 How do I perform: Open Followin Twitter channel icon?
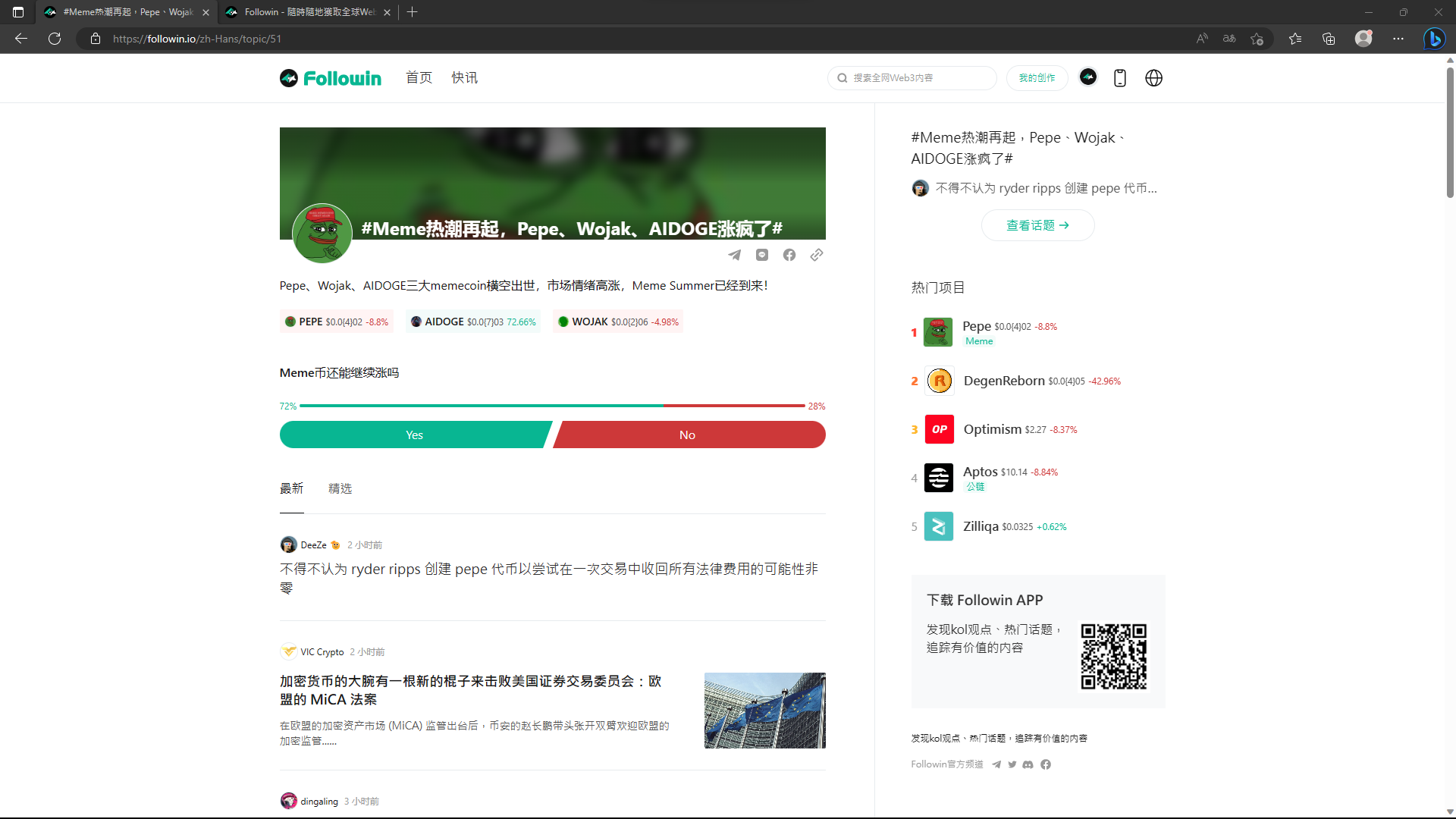[x=1012, y=764]
